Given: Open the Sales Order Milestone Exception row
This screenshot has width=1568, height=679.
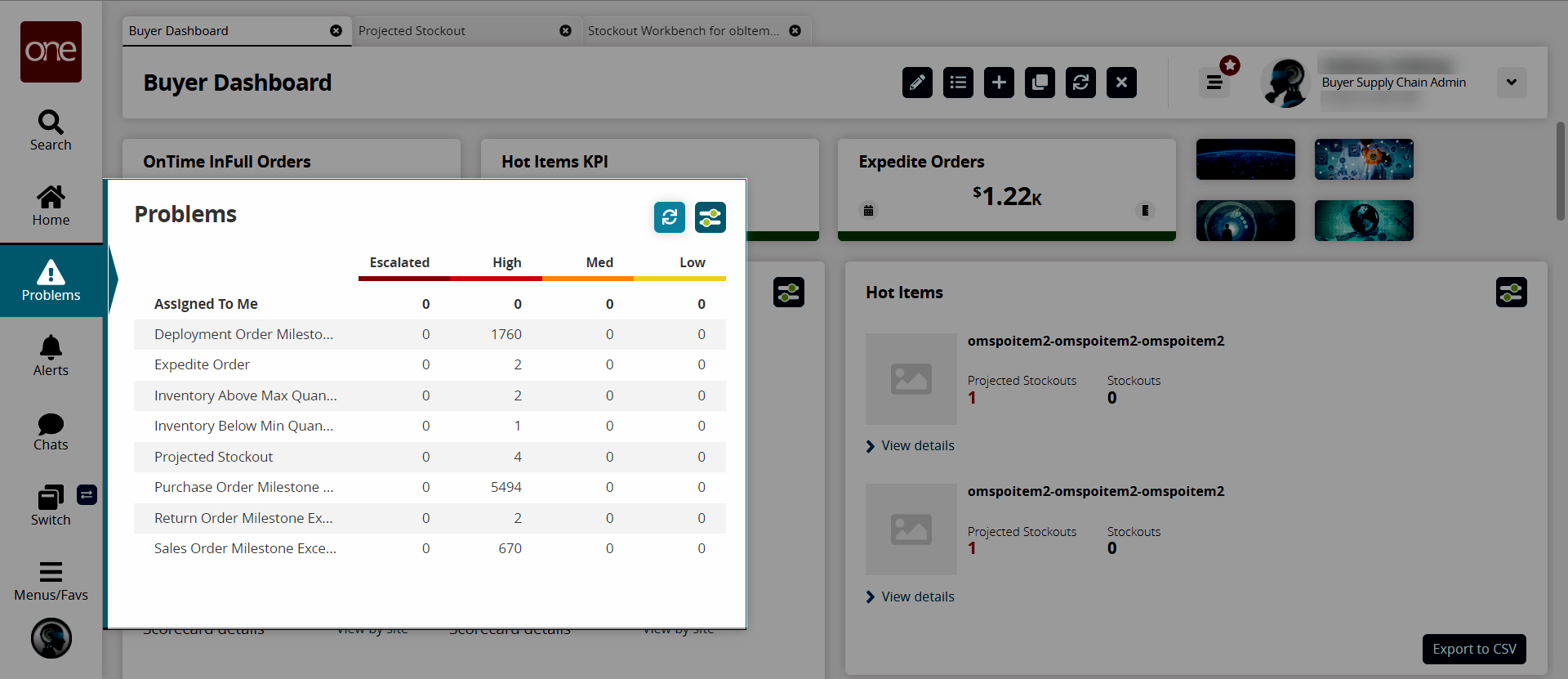Looking at the screenshot, I should pos(430,548).
